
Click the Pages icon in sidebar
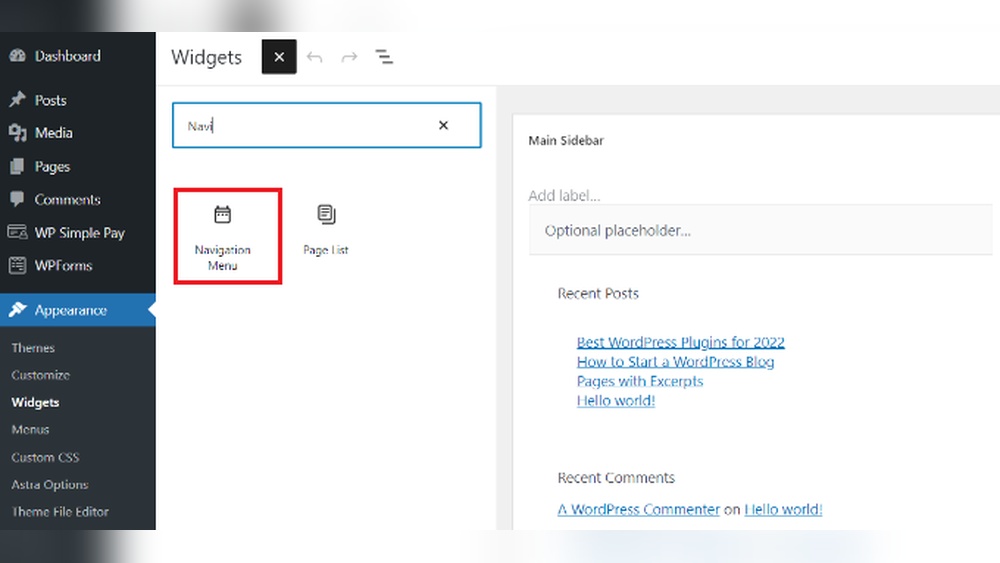pos(17,166)
